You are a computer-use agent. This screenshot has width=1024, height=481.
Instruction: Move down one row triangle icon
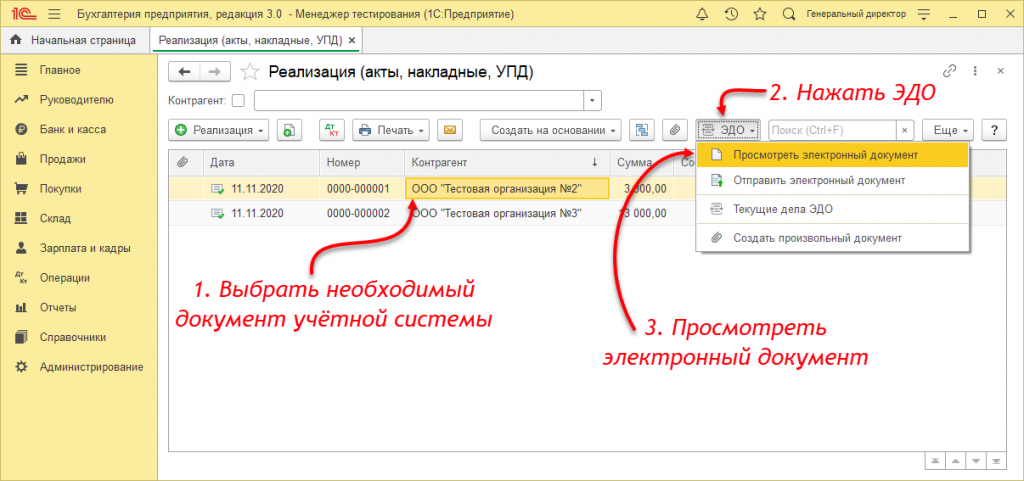pyautogui.click(x=976, y=461)
